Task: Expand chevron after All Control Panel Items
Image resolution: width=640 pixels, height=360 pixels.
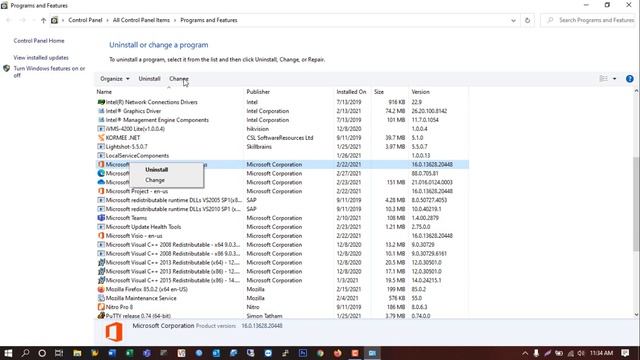Action: (175, 20)
